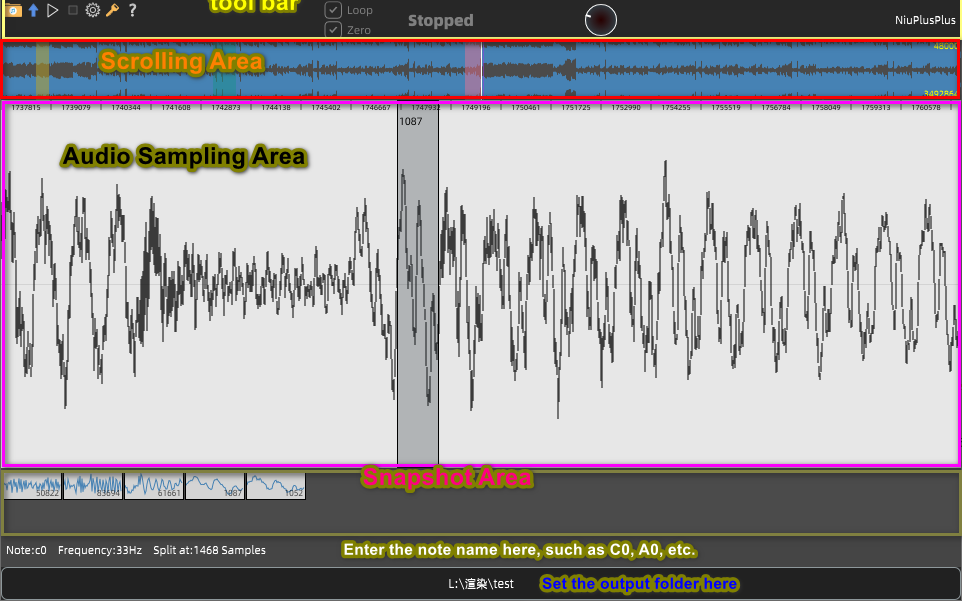Click ruler position 1760578
The height and width of the screenshot is (601, 962).
click(x=926, y=107)
